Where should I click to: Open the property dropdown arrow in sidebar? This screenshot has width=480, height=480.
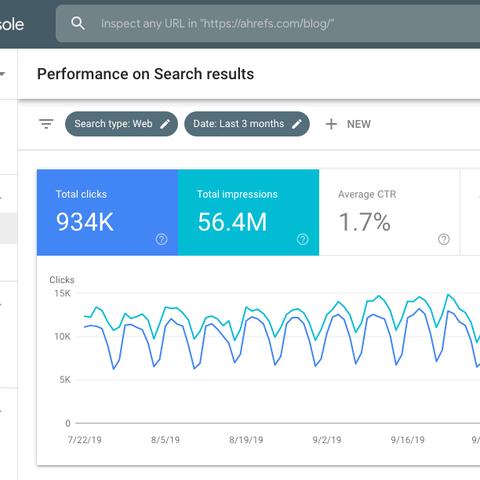[x=2, y=74]
